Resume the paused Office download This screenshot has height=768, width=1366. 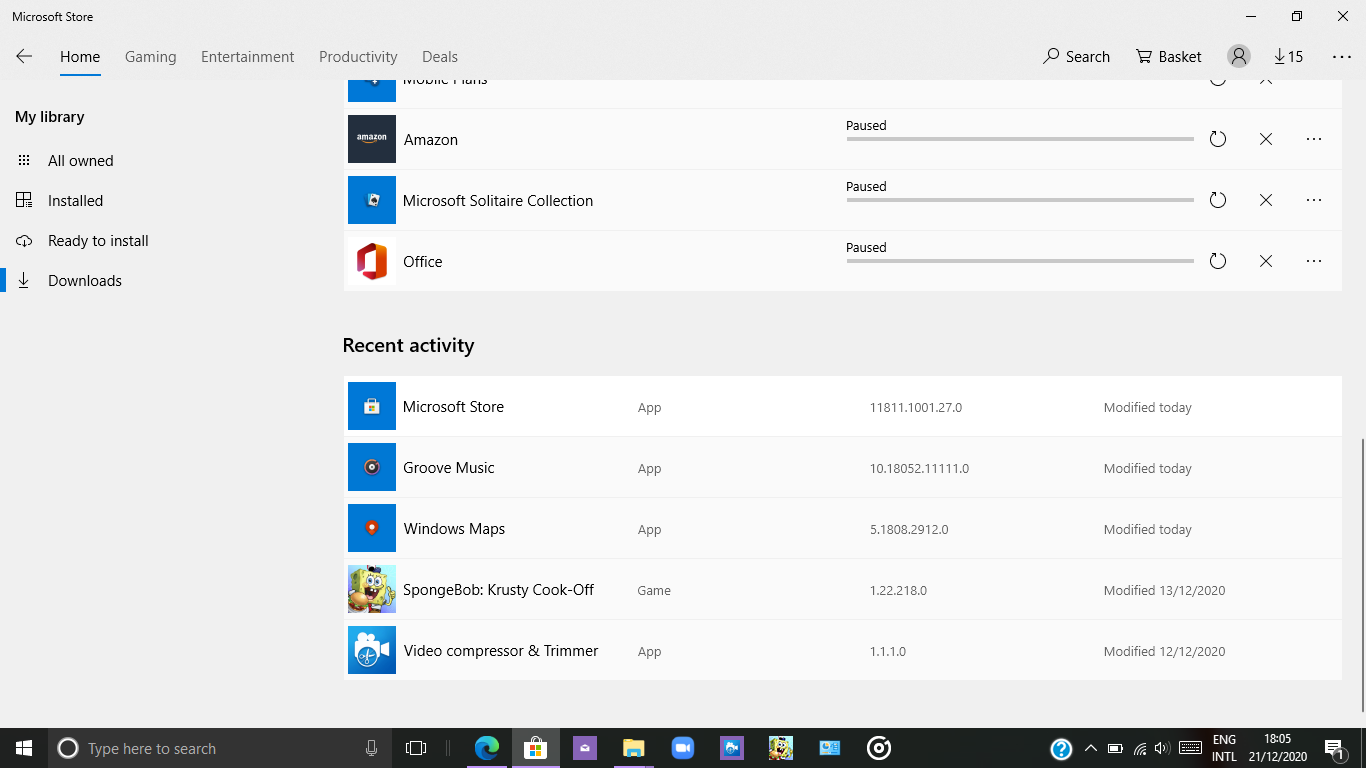coord(1218,262)
